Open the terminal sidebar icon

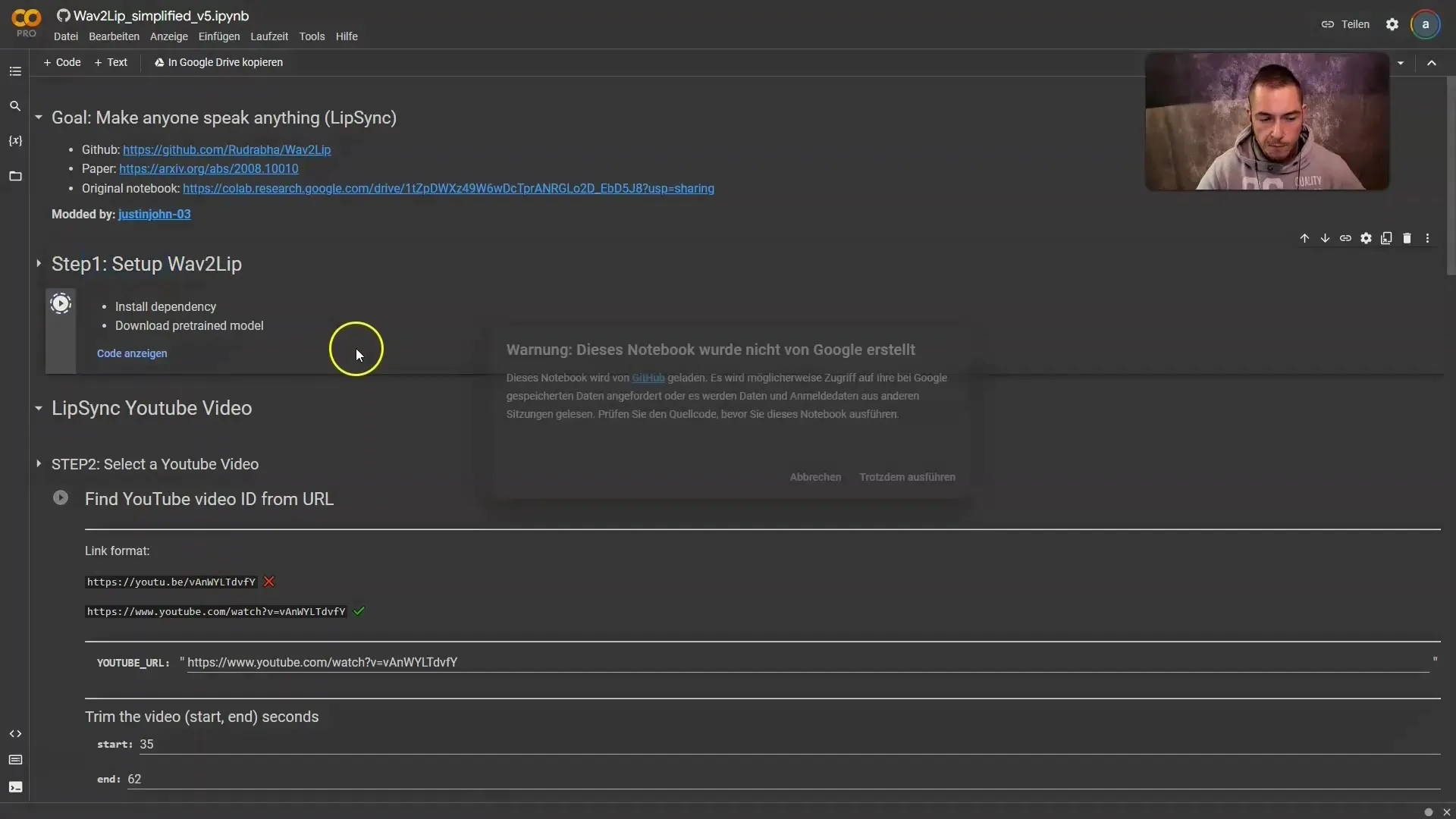coord(15,787)
